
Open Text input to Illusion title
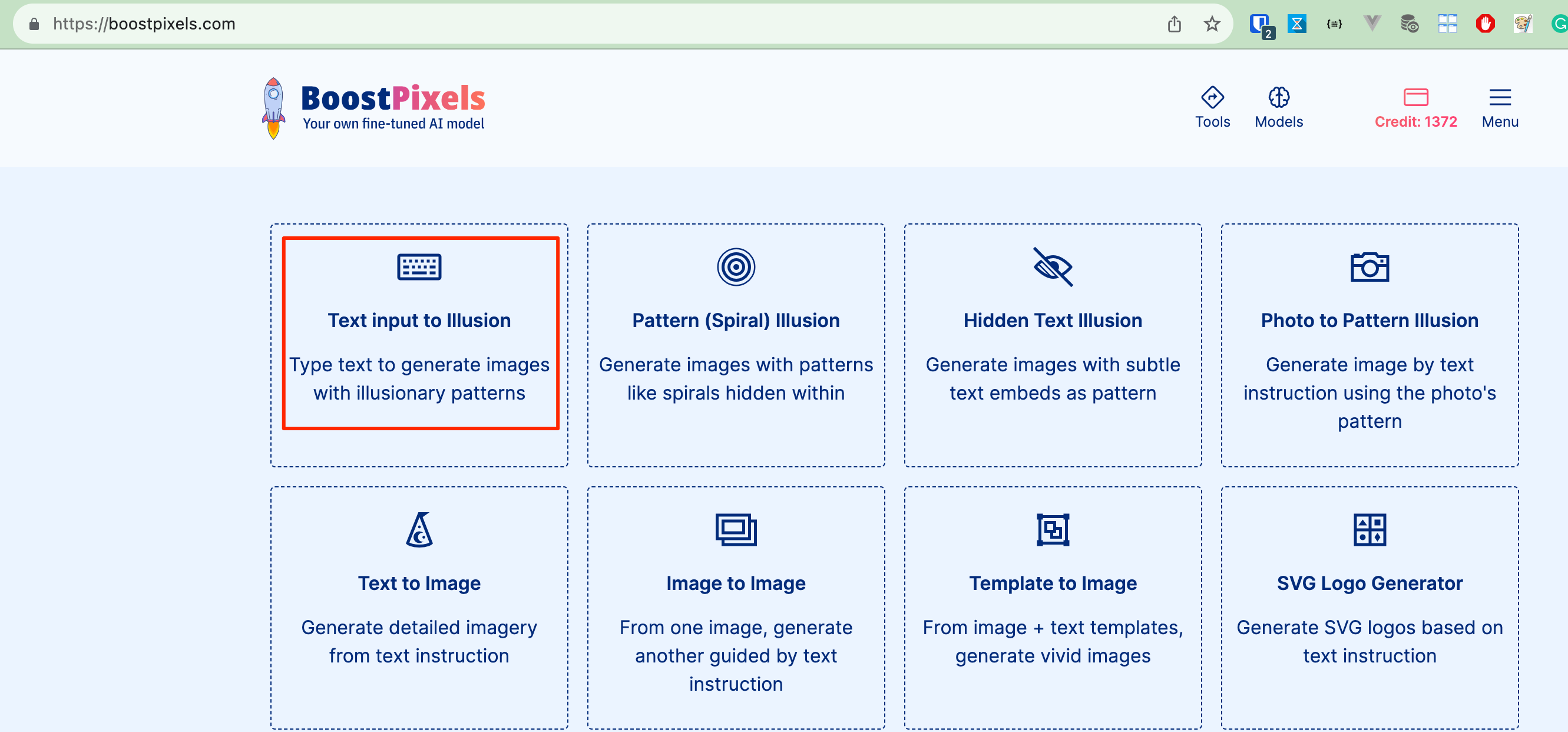419,321
